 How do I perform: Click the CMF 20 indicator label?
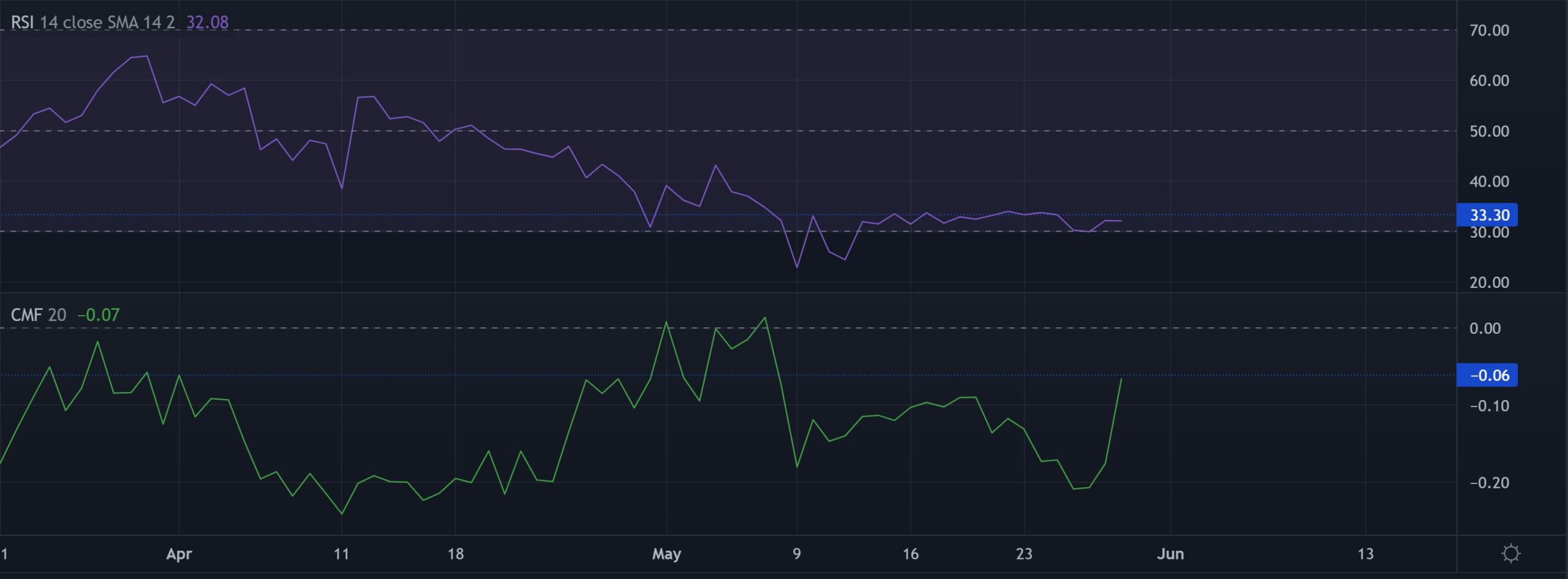pos(39,315)
